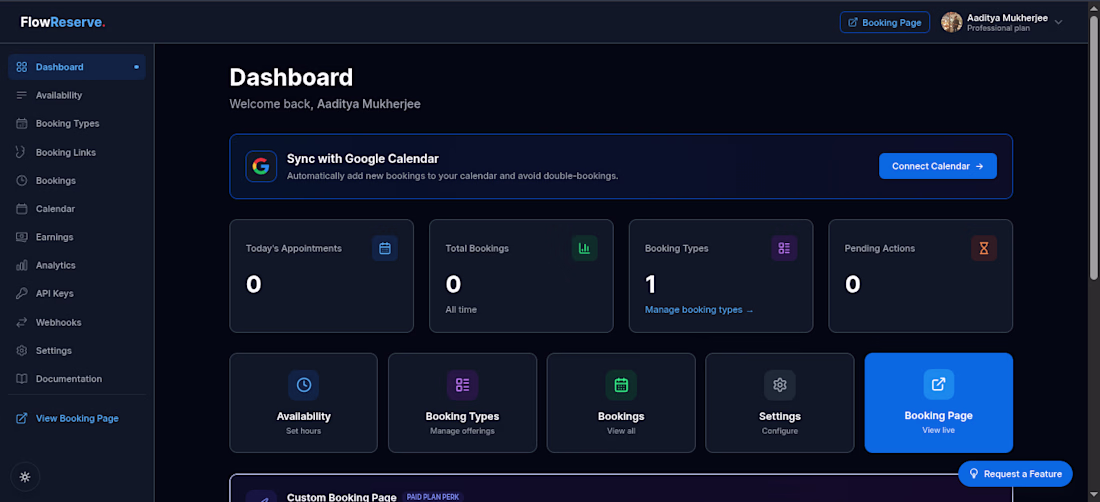Click green calendar icon in Bookings tile

click(621, 385)
